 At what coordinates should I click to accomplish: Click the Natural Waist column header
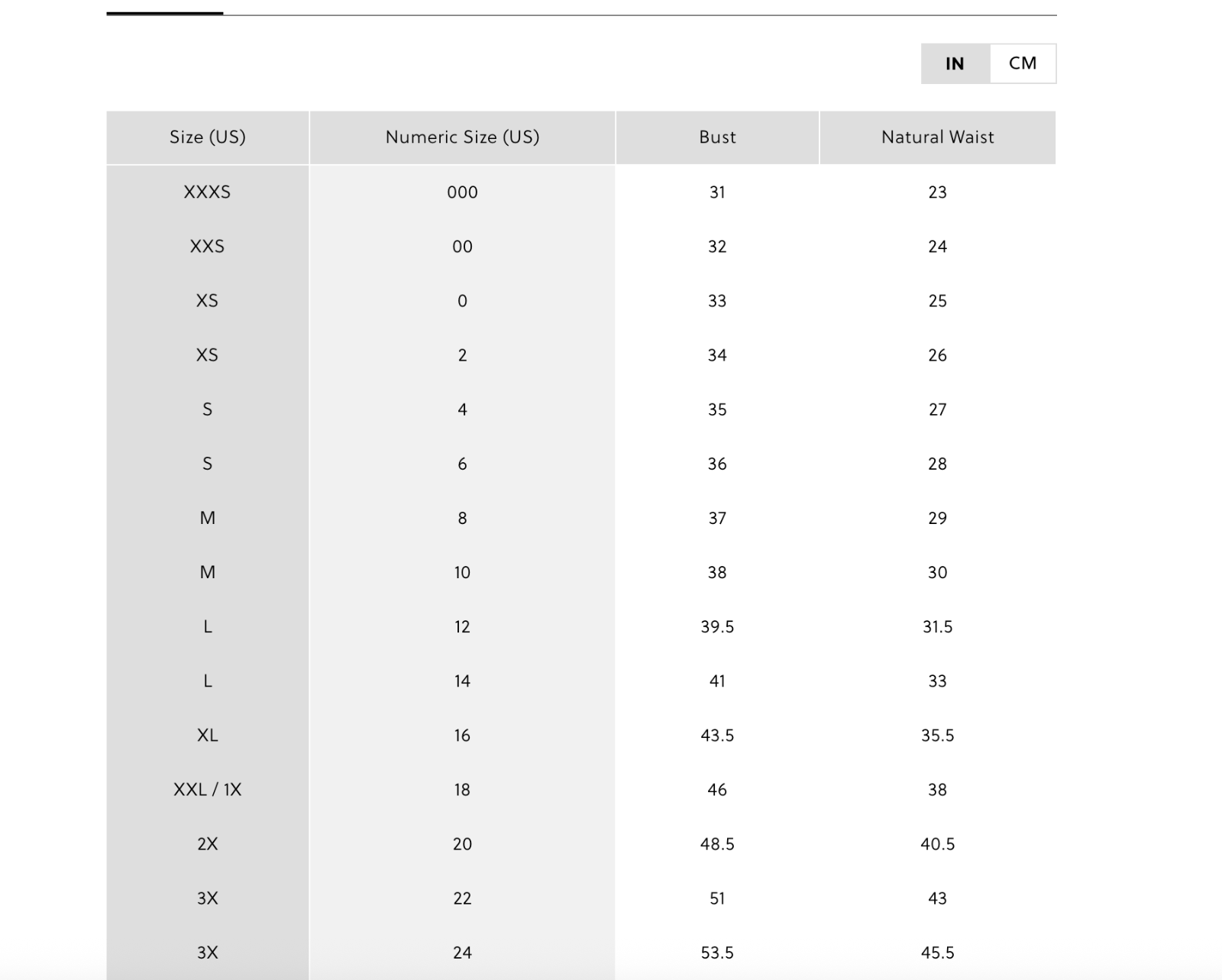click(938, 137)
